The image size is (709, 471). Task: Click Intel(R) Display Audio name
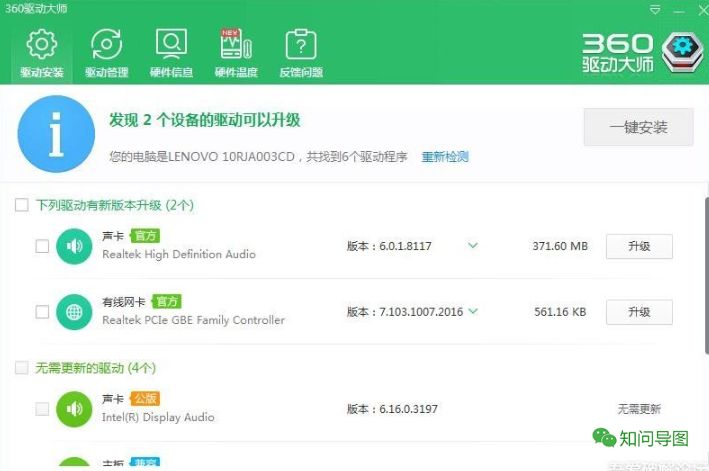[158, 417]
